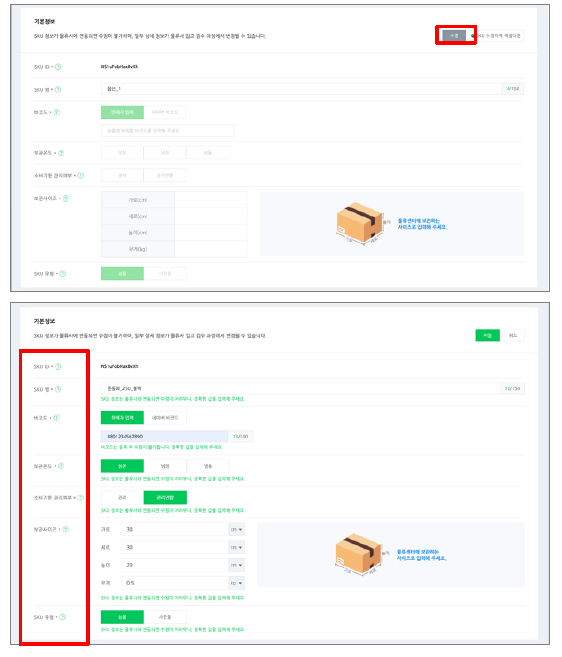Click barcode placeholder field in read-only form
Image resolution: width=562 pixels, height=657 pixels.
168,130
